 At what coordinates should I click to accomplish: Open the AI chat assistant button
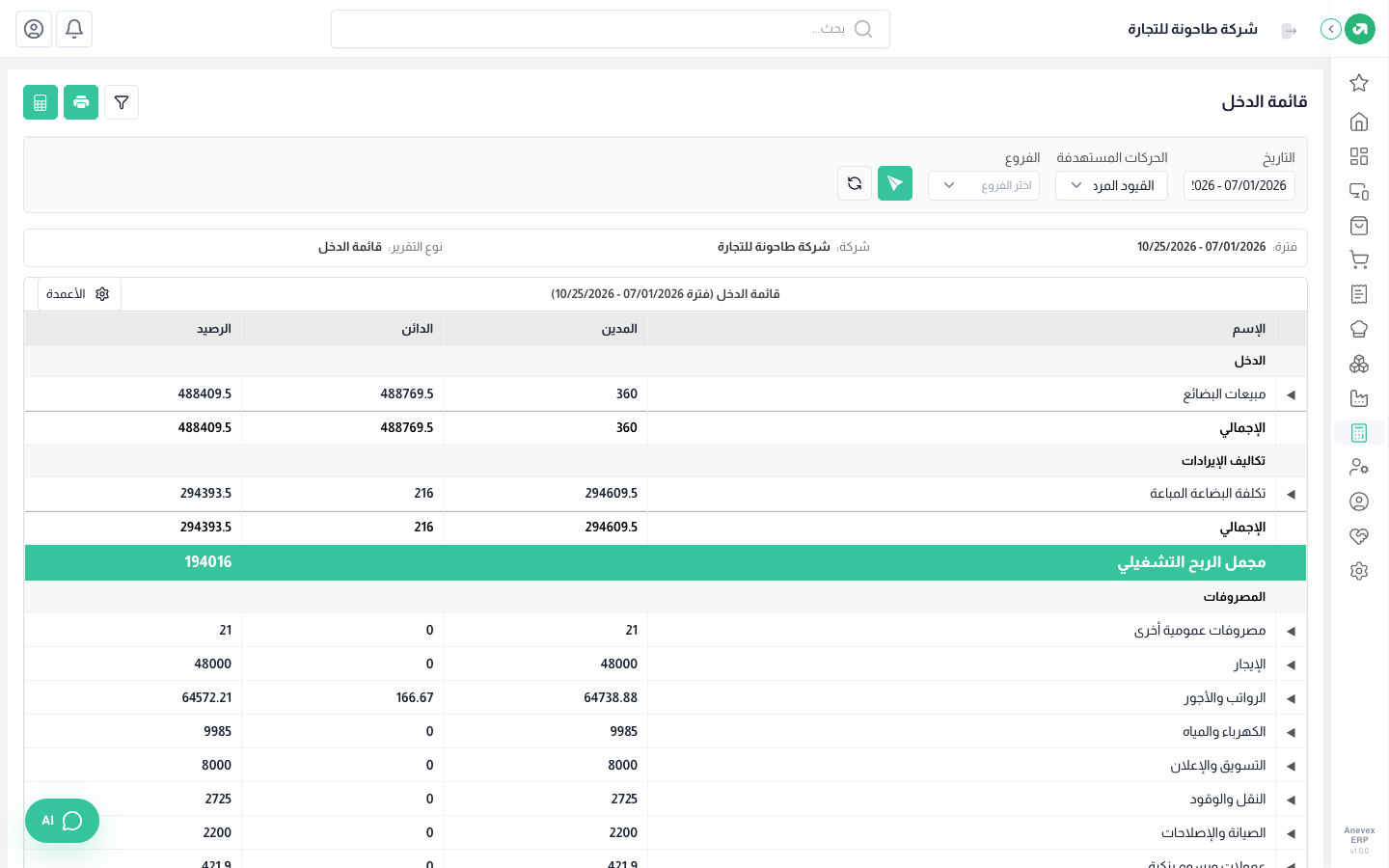point(62,821)
